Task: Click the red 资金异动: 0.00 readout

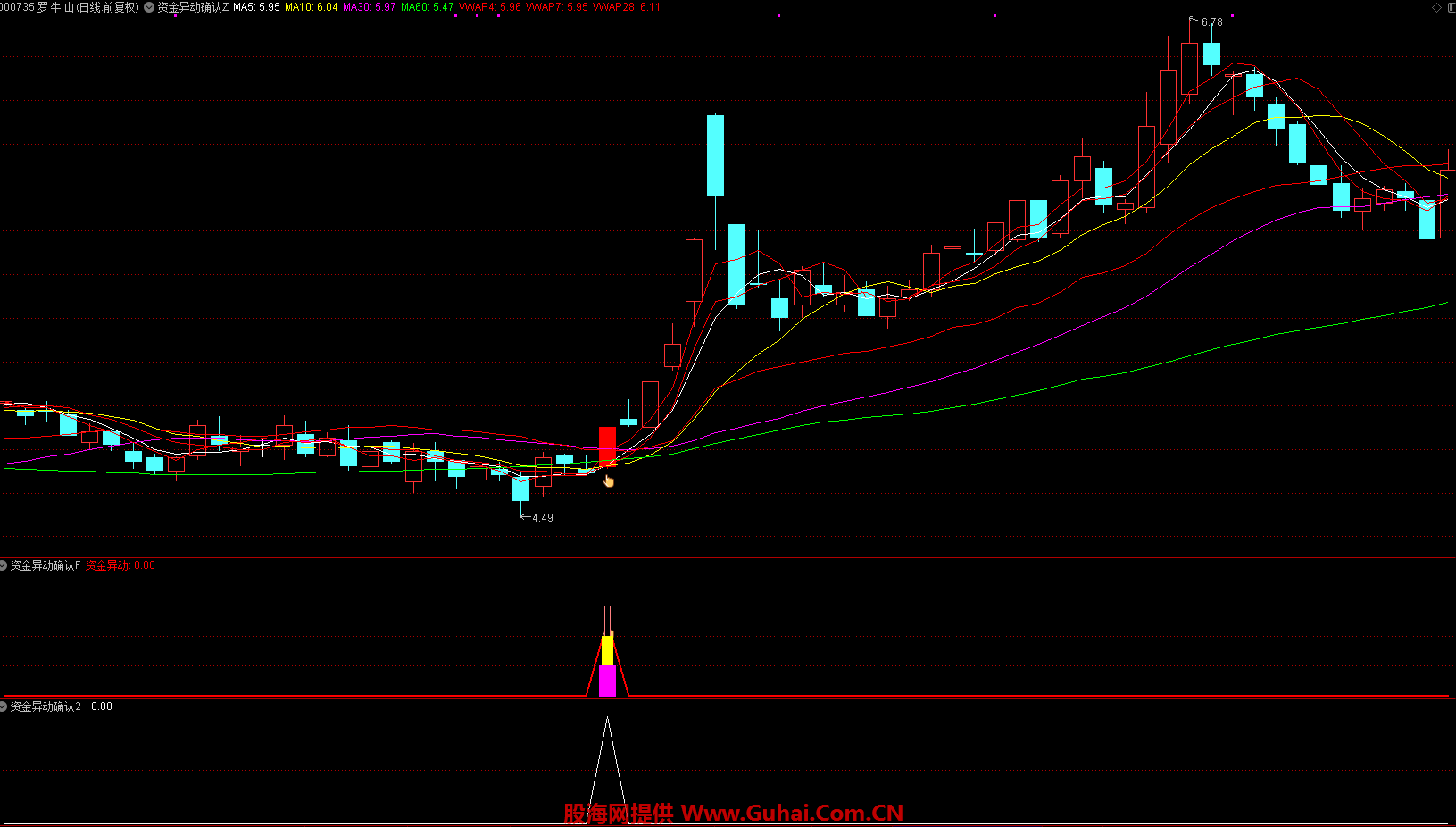Action: tap(120, 565)
